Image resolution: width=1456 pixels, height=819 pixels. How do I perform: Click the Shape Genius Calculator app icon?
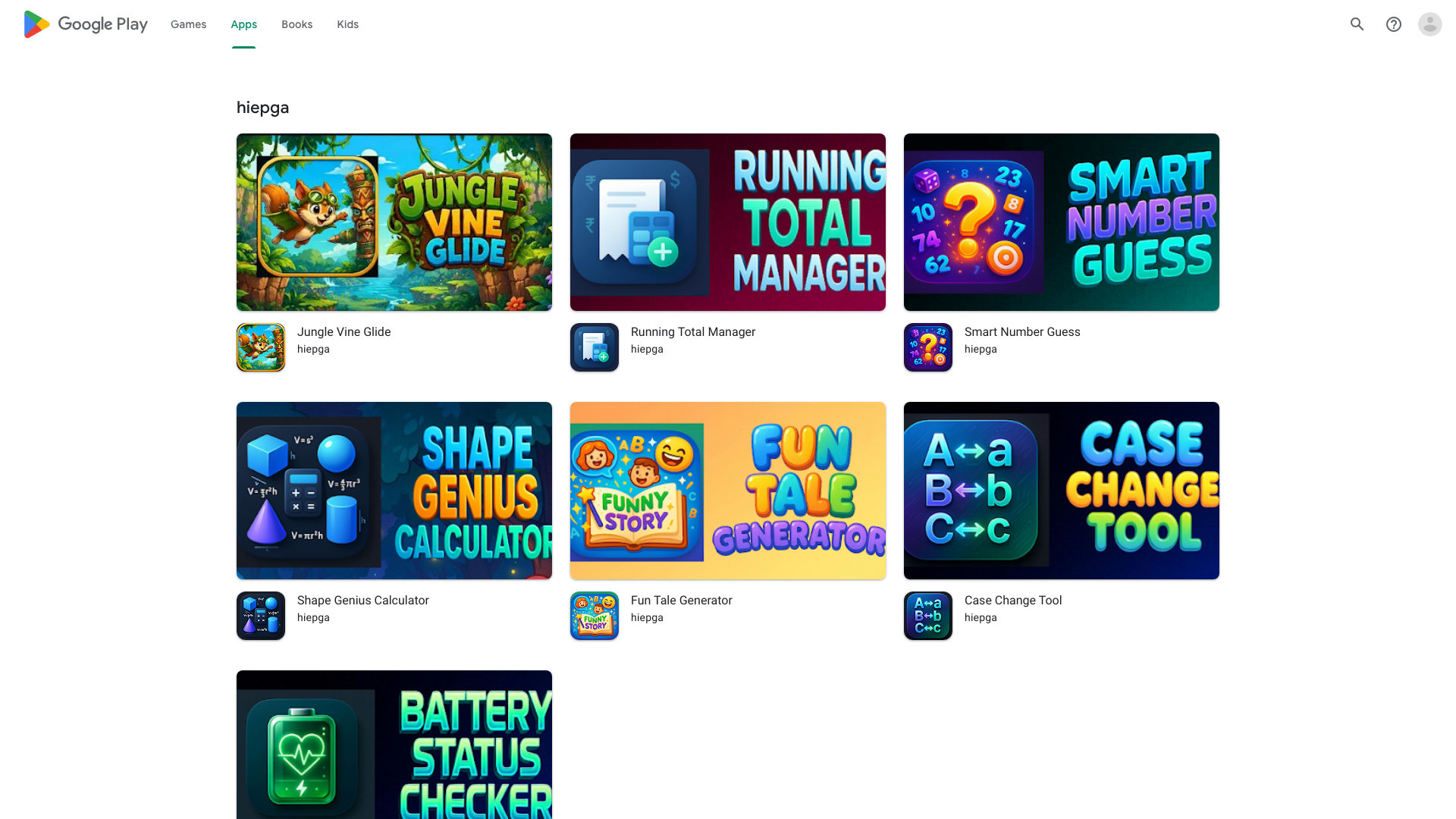261,616
